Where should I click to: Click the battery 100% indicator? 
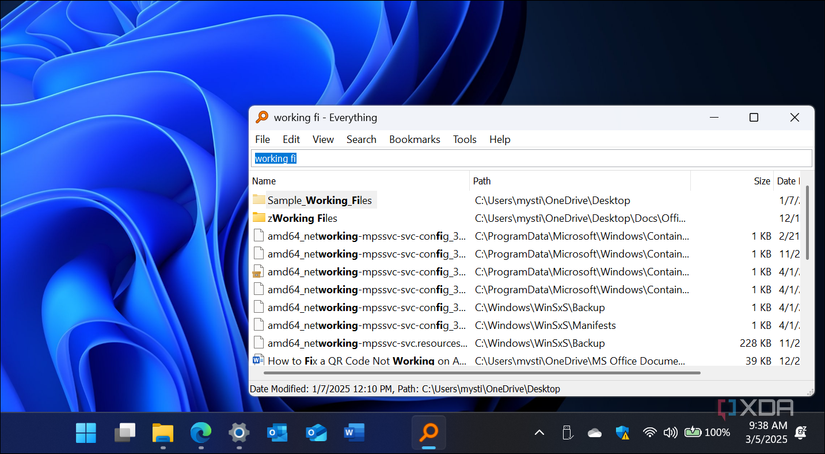pyautogui.click(x=707, y=432)
